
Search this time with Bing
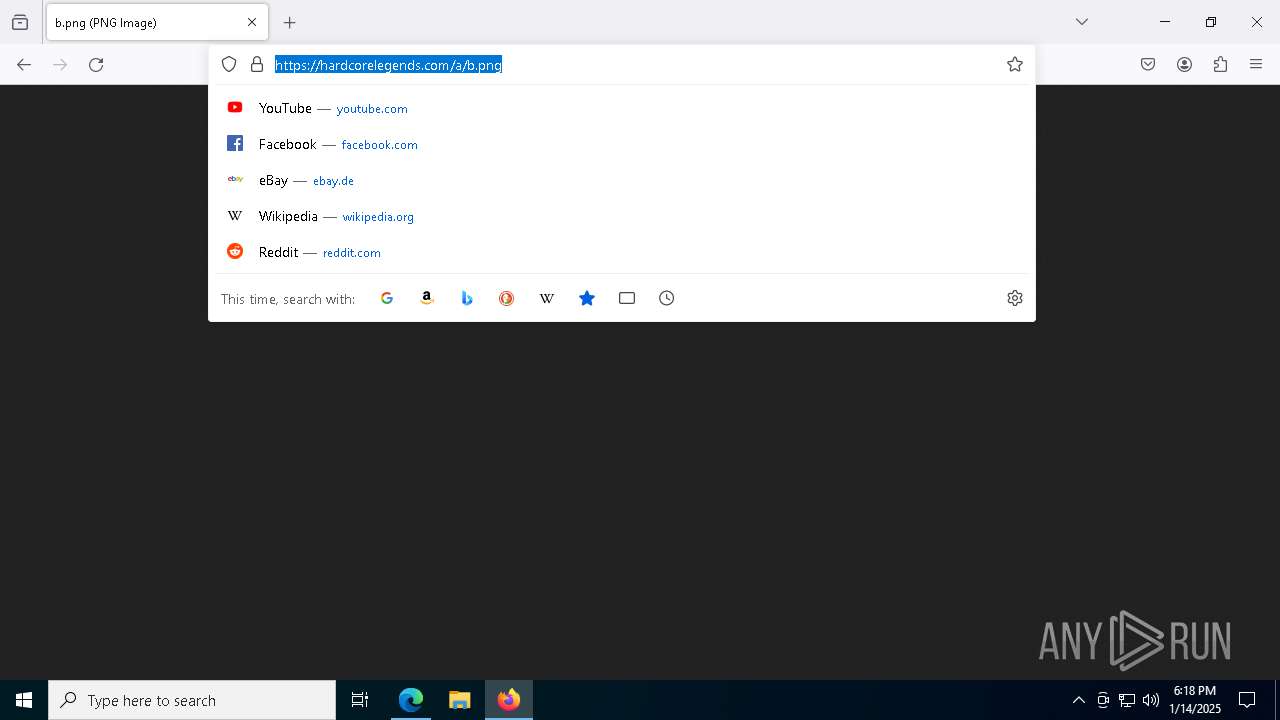pos(467,298)
